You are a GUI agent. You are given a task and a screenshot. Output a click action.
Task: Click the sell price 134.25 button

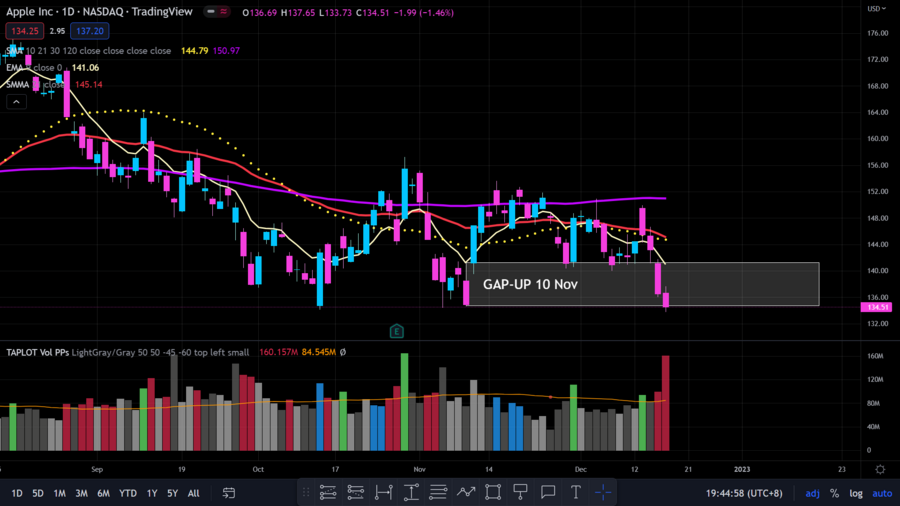point(25,31)
